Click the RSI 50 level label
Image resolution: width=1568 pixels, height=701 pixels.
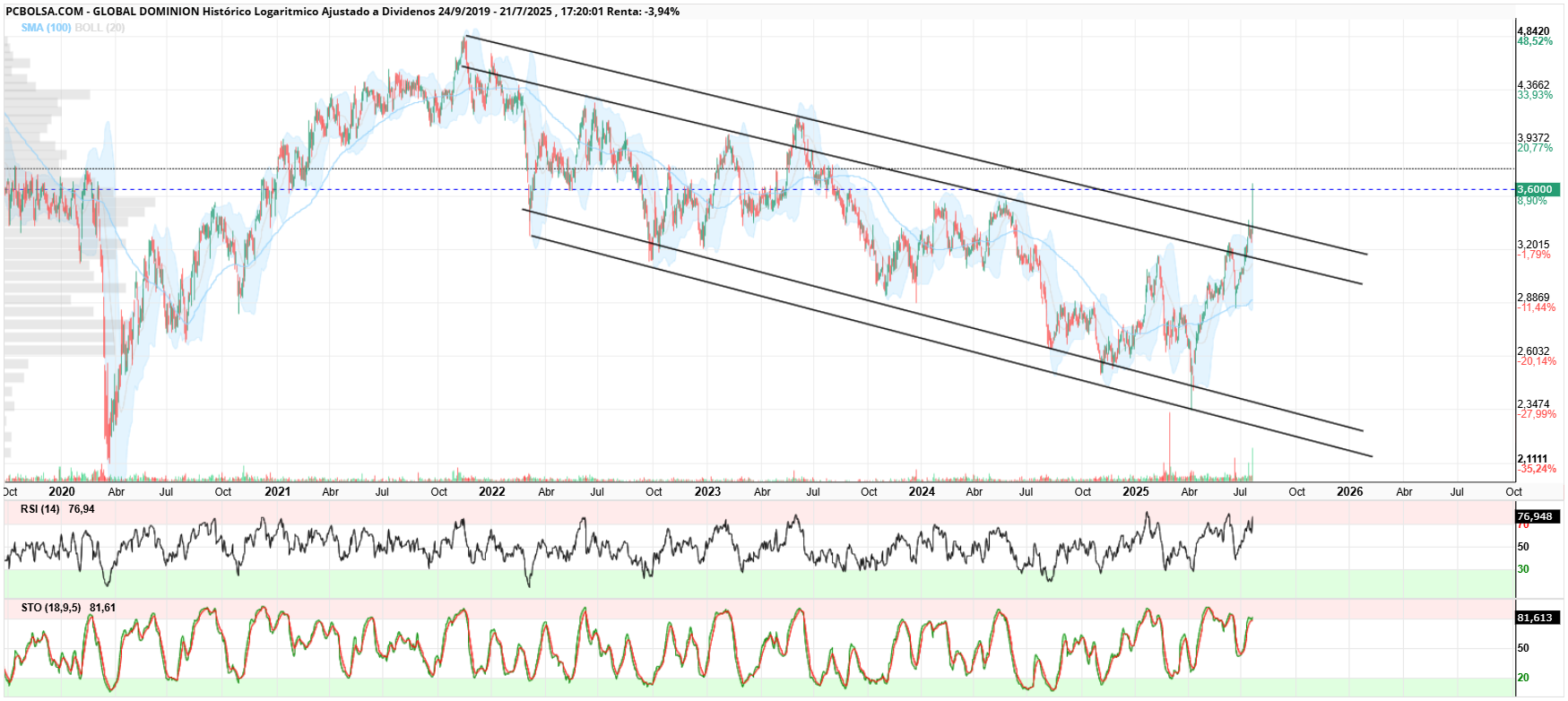coord(1523,547)
